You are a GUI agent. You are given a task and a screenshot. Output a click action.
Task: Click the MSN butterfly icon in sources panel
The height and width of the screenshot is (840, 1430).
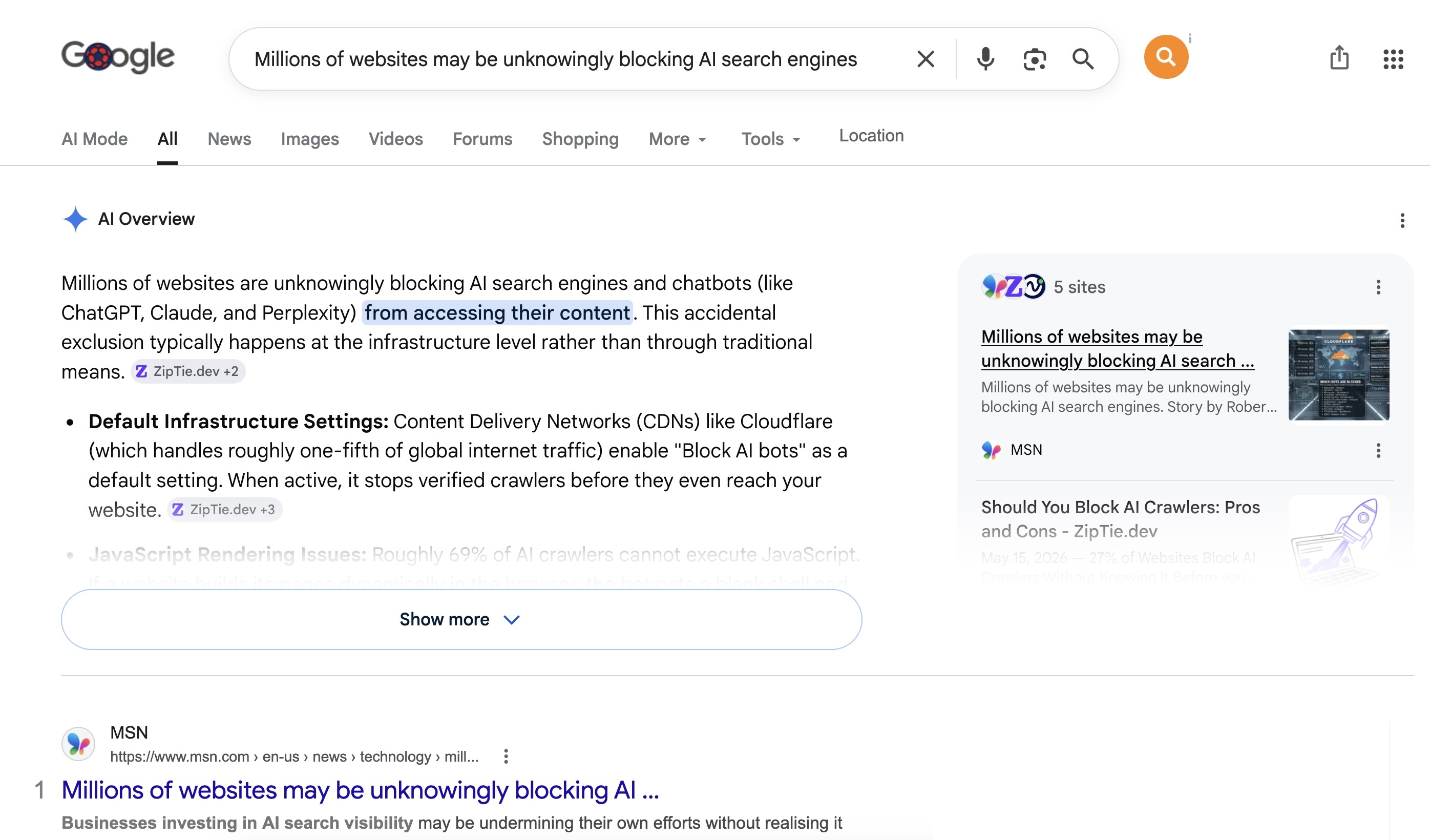(992, 450)
